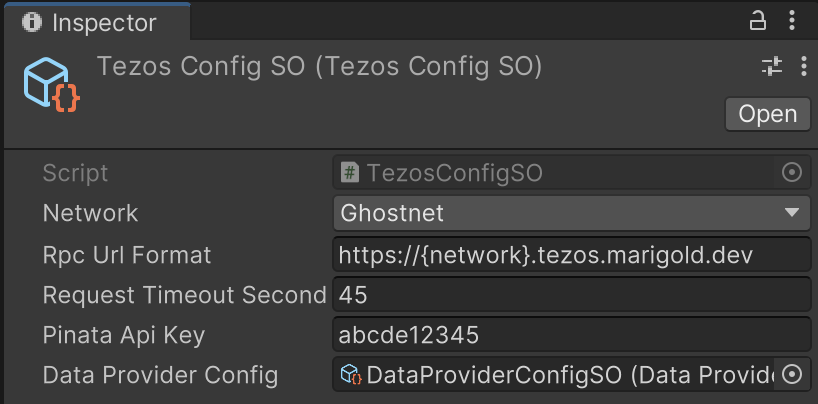
Task: Select the Network property label
Action: 90,213
